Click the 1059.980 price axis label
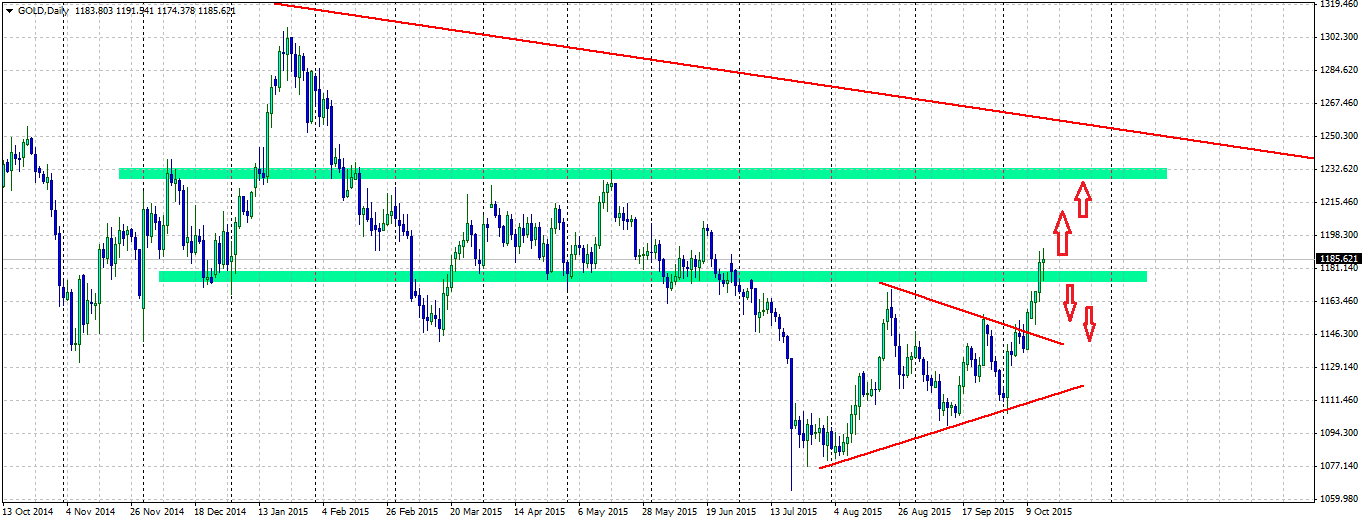The image size is (1362, 520). [1340, 499]
